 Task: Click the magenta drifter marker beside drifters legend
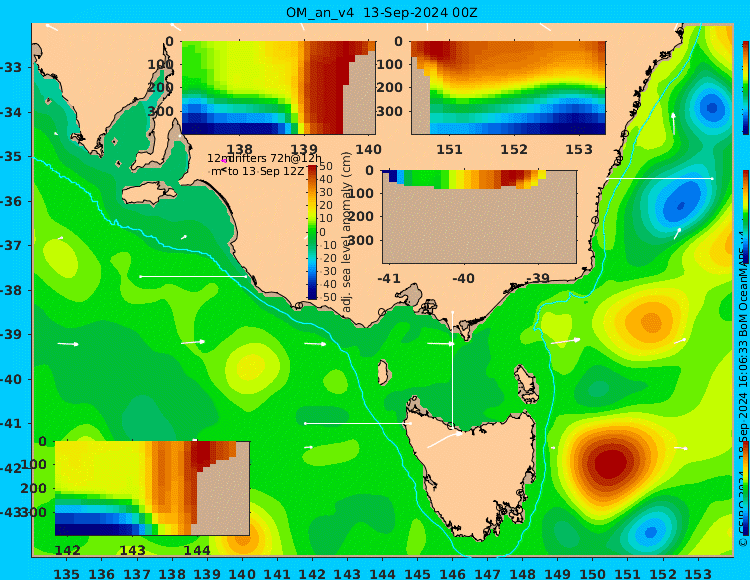pyautogui.click(x=224, y=161)
